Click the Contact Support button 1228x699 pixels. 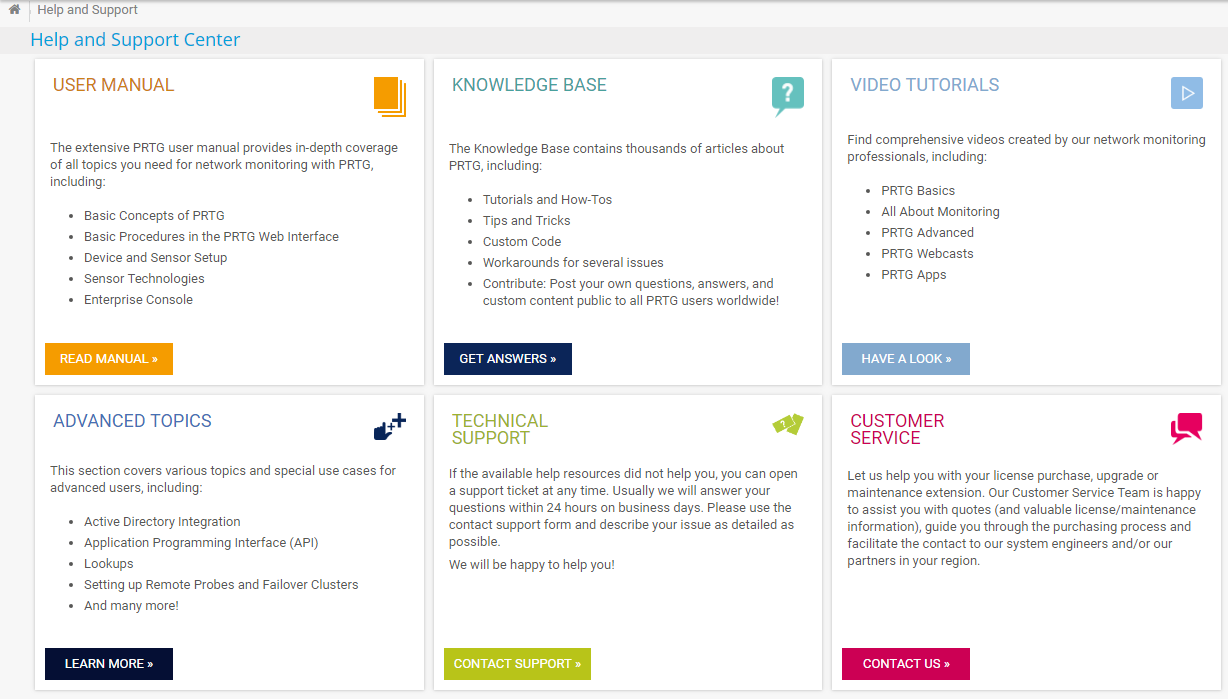pyautogui.click(x=517, y=664)
